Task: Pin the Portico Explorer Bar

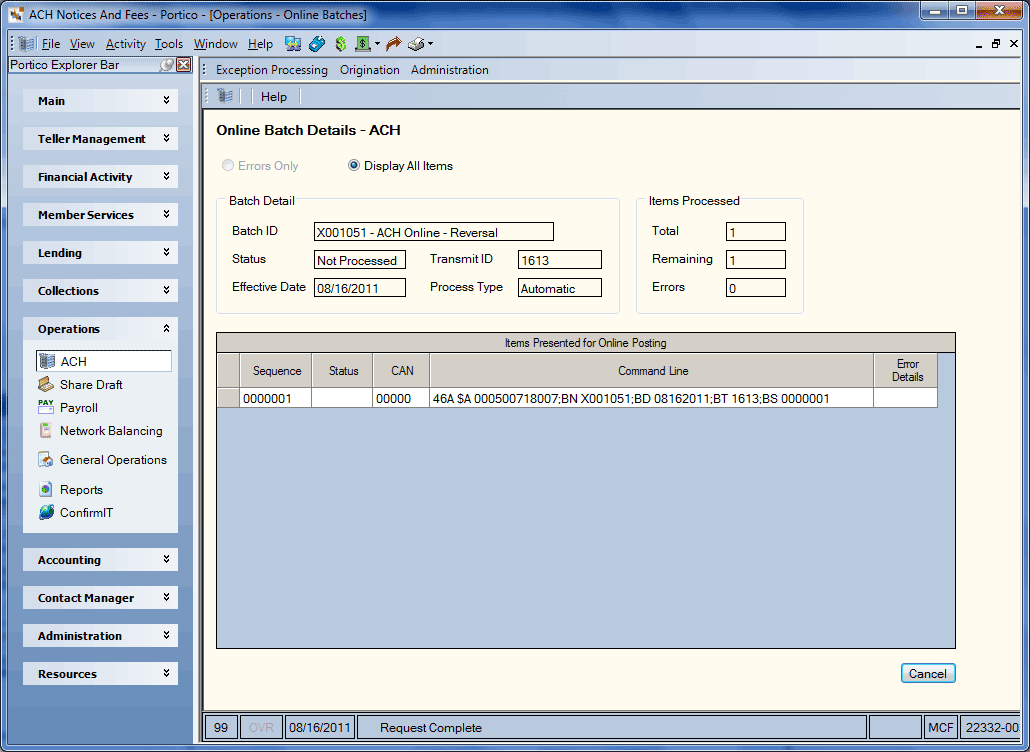Action: (x=167, y=64)
